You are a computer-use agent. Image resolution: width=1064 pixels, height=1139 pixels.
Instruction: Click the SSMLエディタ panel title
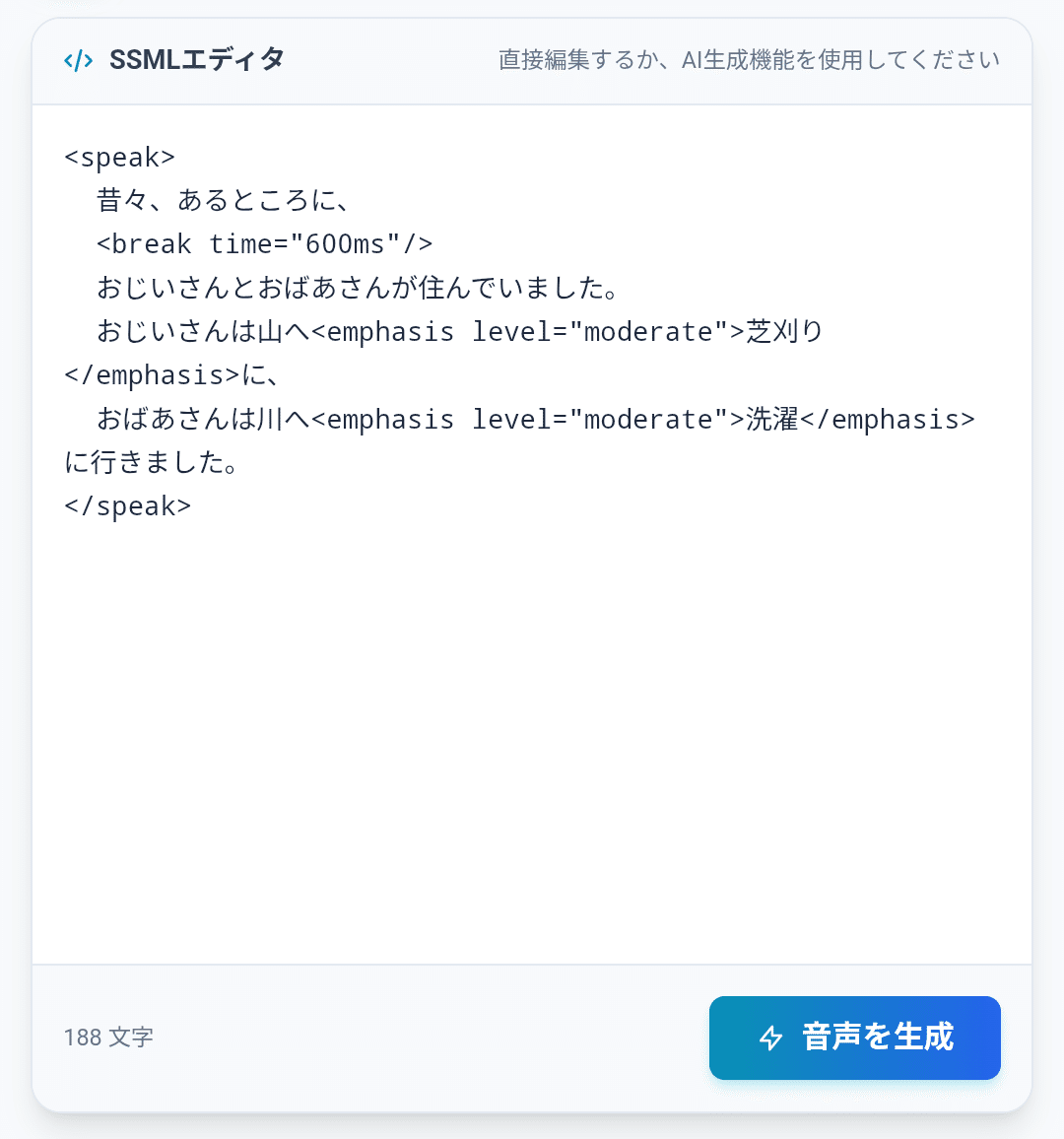pyautogui.click(x=195, y=59)
